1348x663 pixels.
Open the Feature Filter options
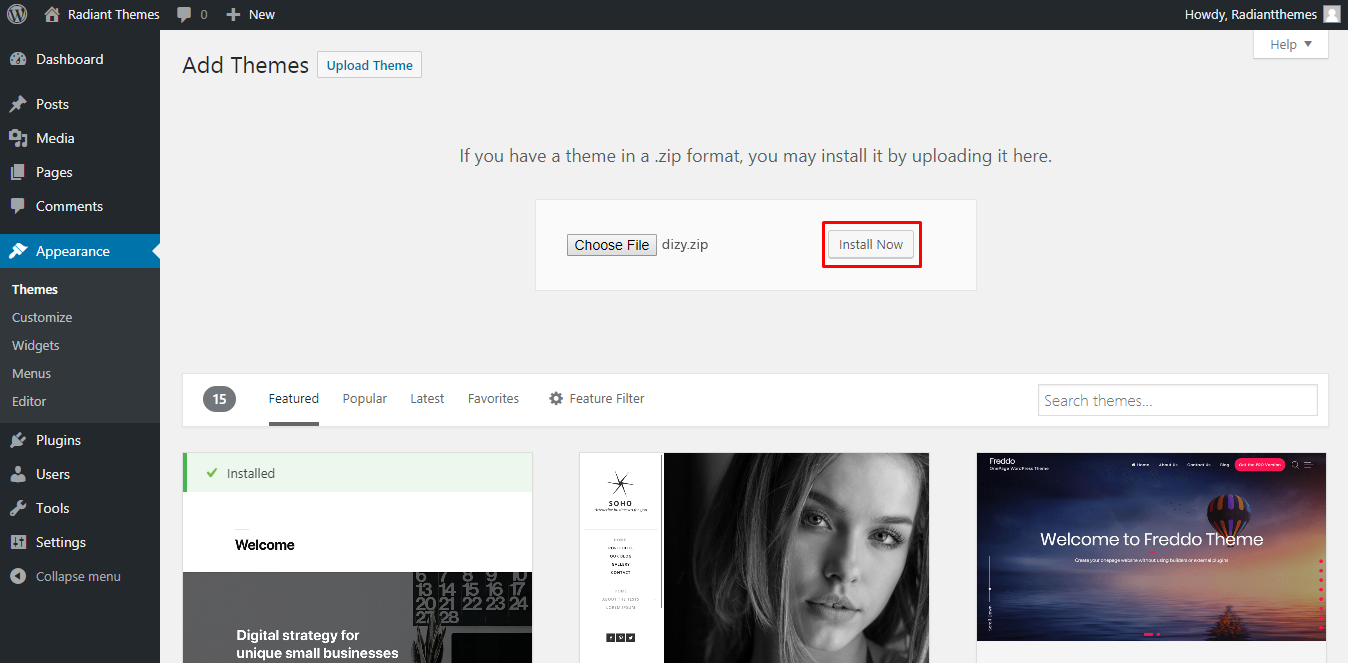(x=596, y=398)
